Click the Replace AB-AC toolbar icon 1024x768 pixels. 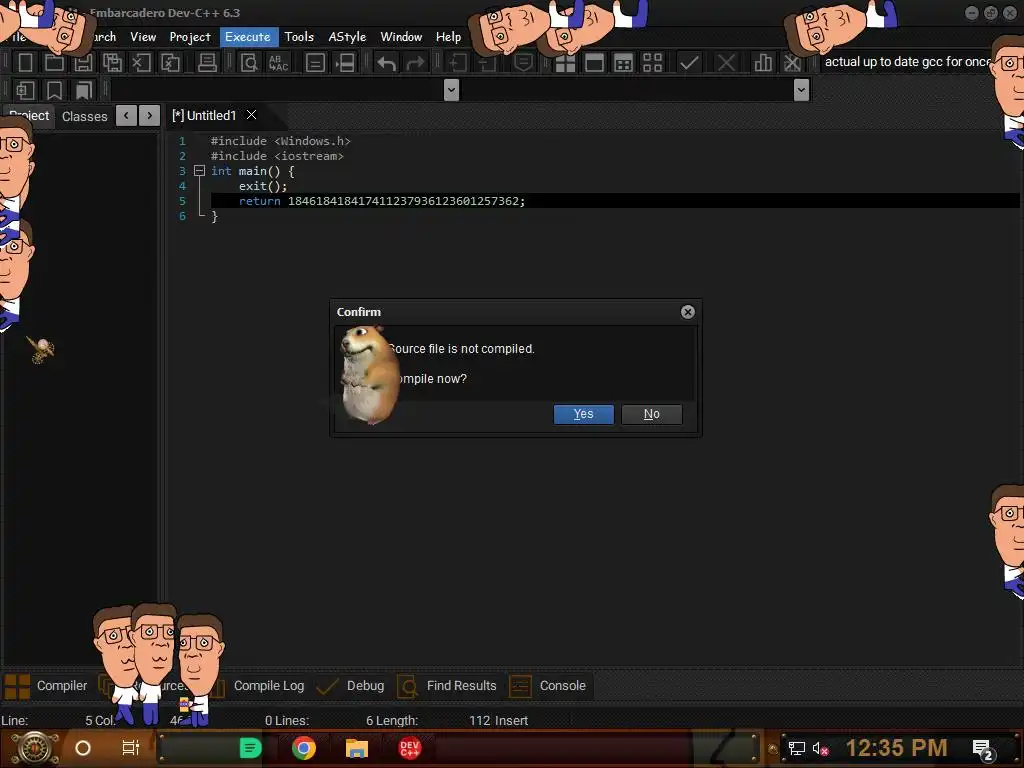(278, 63)
